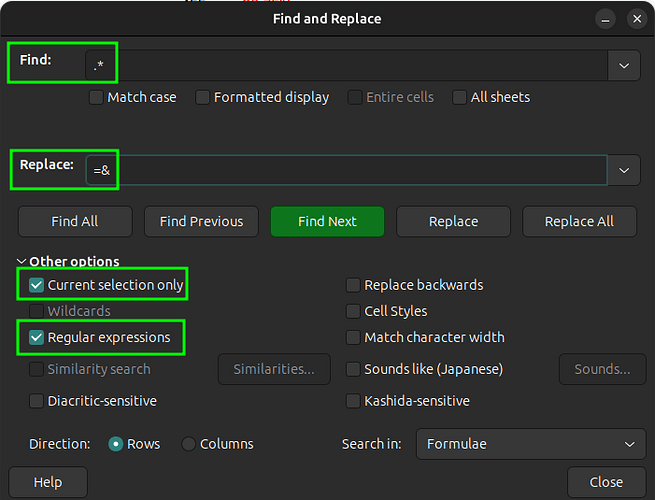Disable Regular expressions option
This screenshot has width=655, height=500.
pos(37,337)
